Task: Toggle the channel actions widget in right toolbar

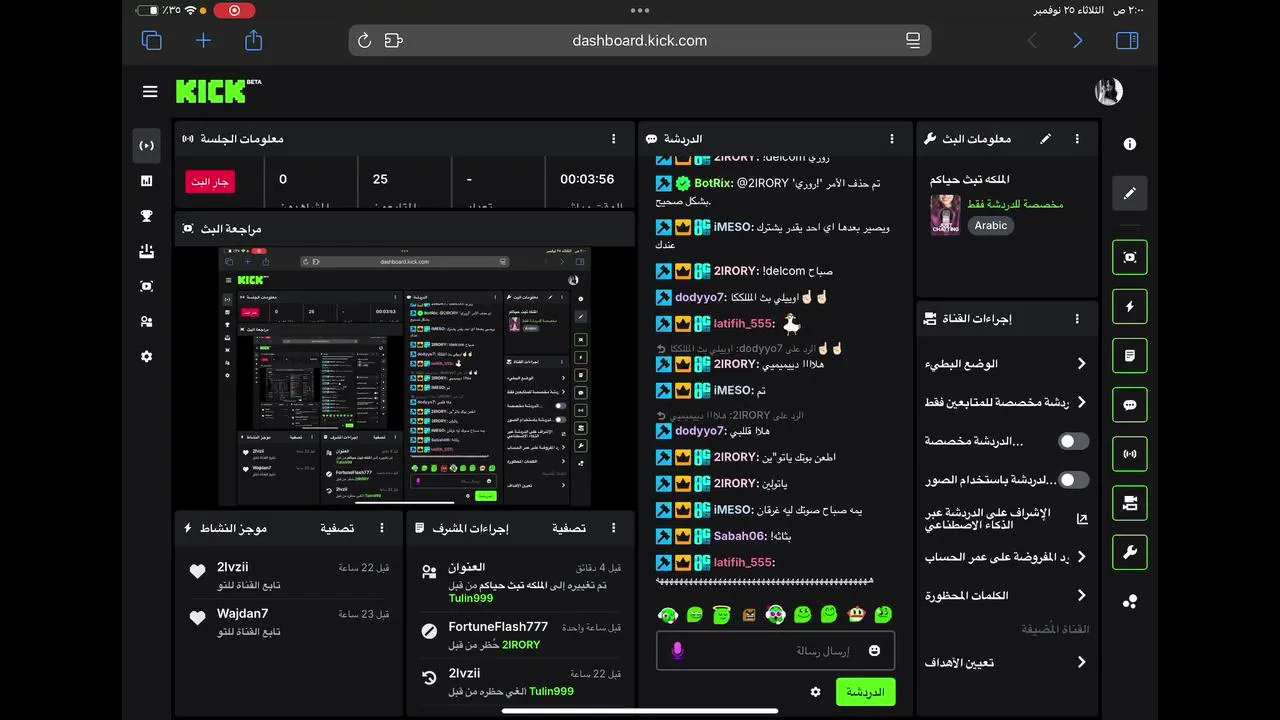Action: (x=1130, y=503)
